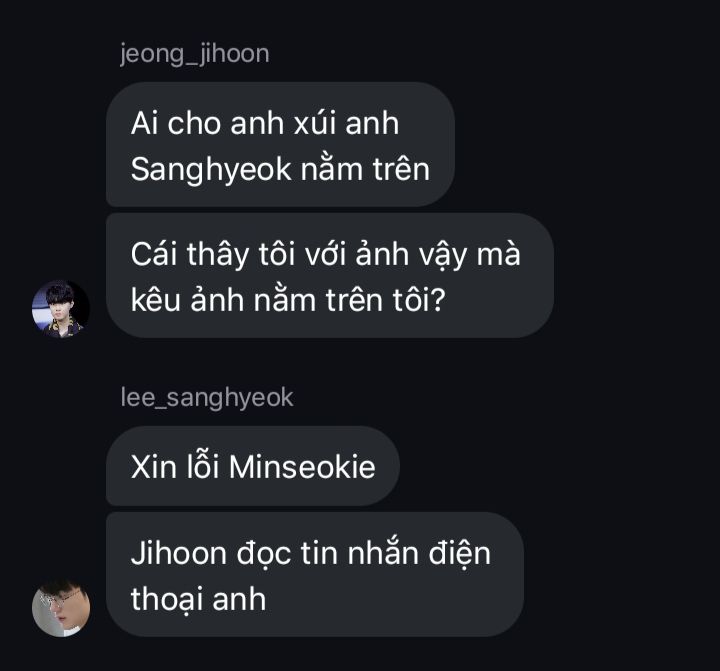Select the 'Xin lỗi Minseokie' message bubble
The height and width of the screenshot is (671, 720).
point(253,466)
